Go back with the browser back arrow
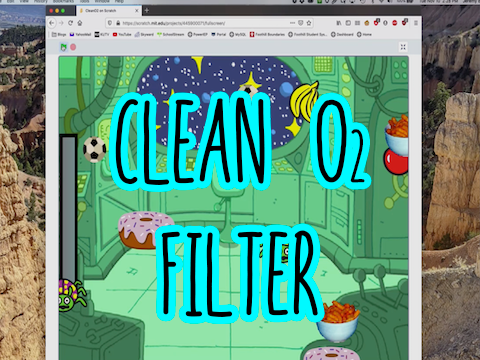The width and height of the screenshot is (480, 360). coord(52,23)
